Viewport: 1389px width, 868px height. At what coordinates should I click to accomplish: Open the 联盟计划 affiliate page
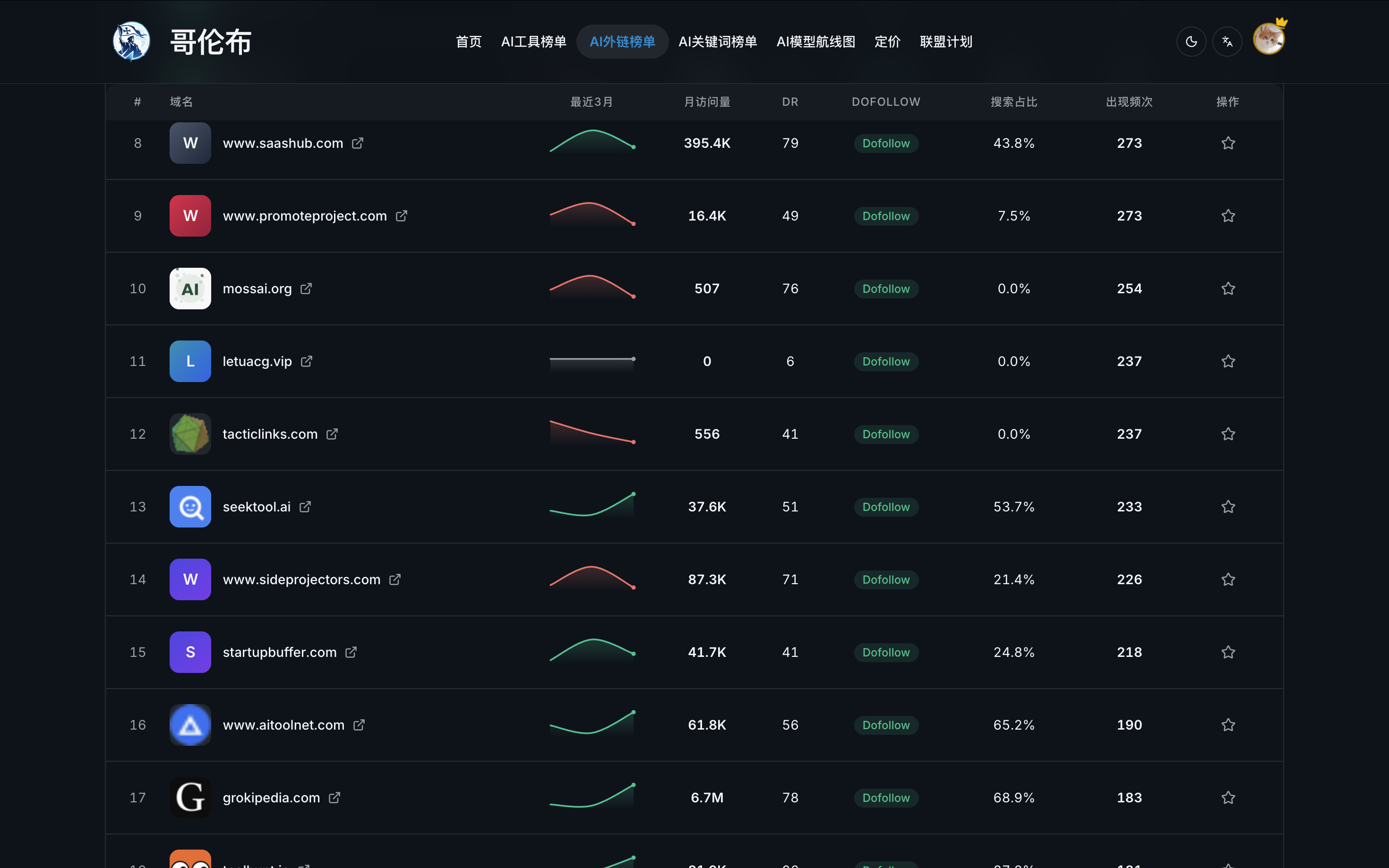click(946, 42)
